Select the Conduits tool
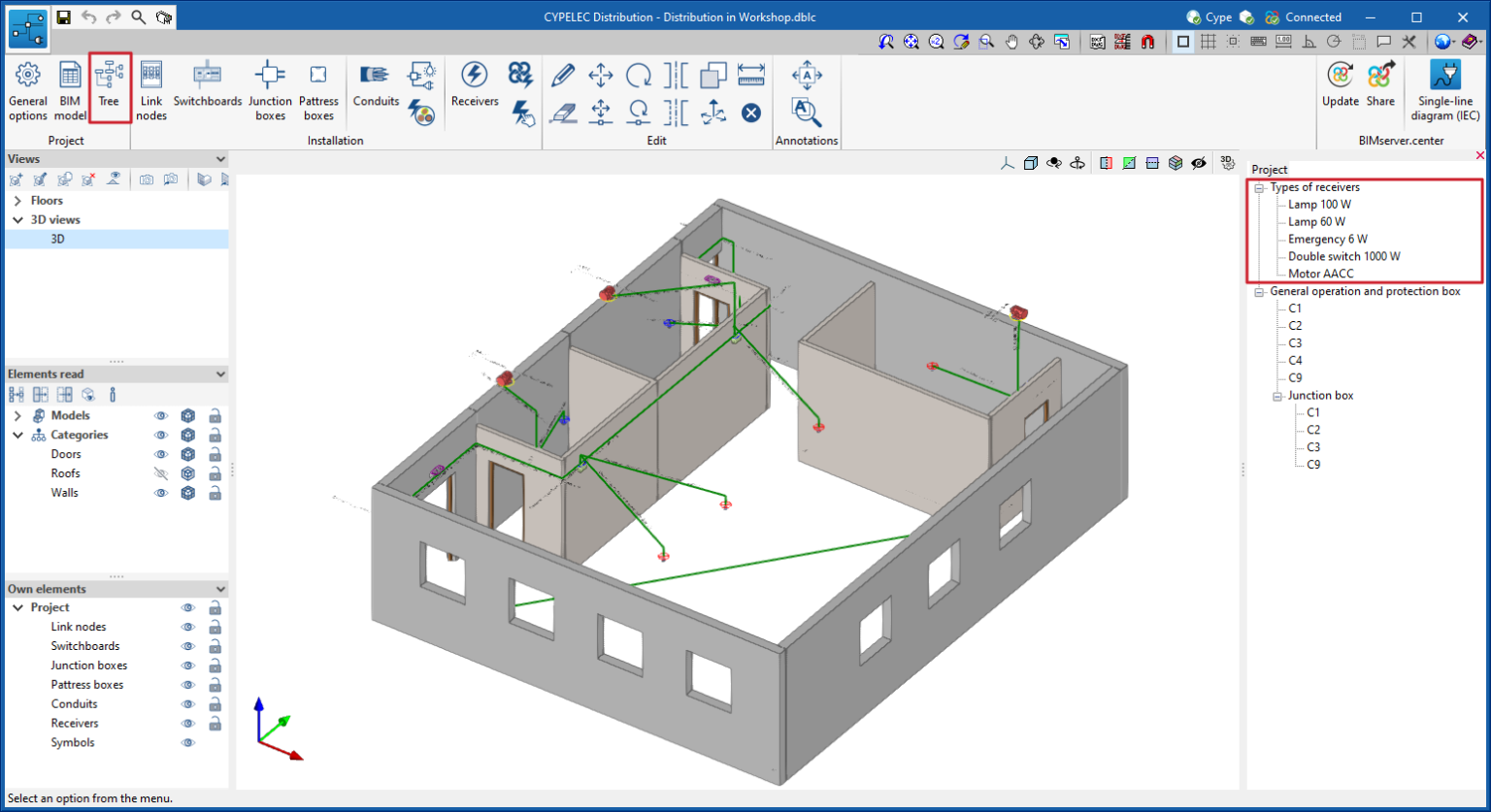This screenshot has height=812, width=1491. pyautogui.click(x=376, y=87)
